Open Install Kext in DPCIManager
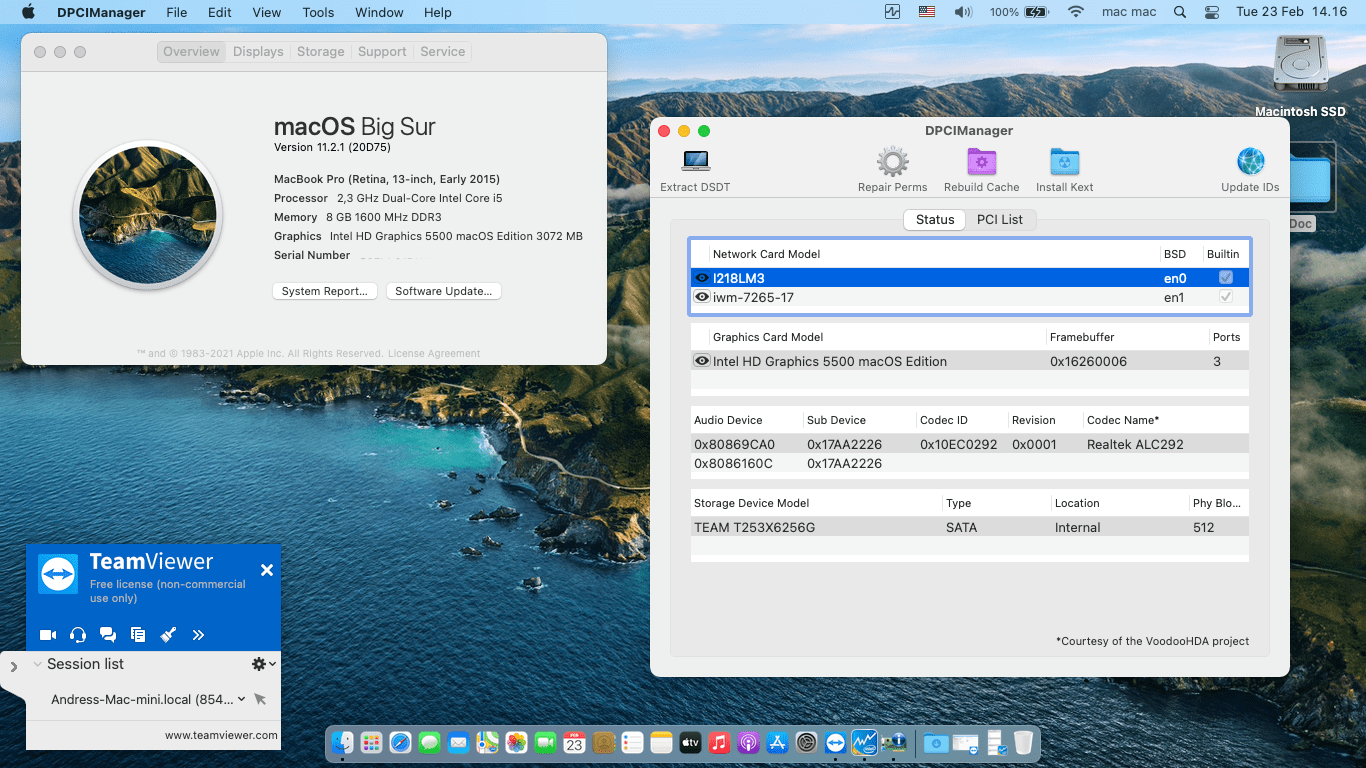This screenshot has height=768, width=1366. (x=1064, y=161)
